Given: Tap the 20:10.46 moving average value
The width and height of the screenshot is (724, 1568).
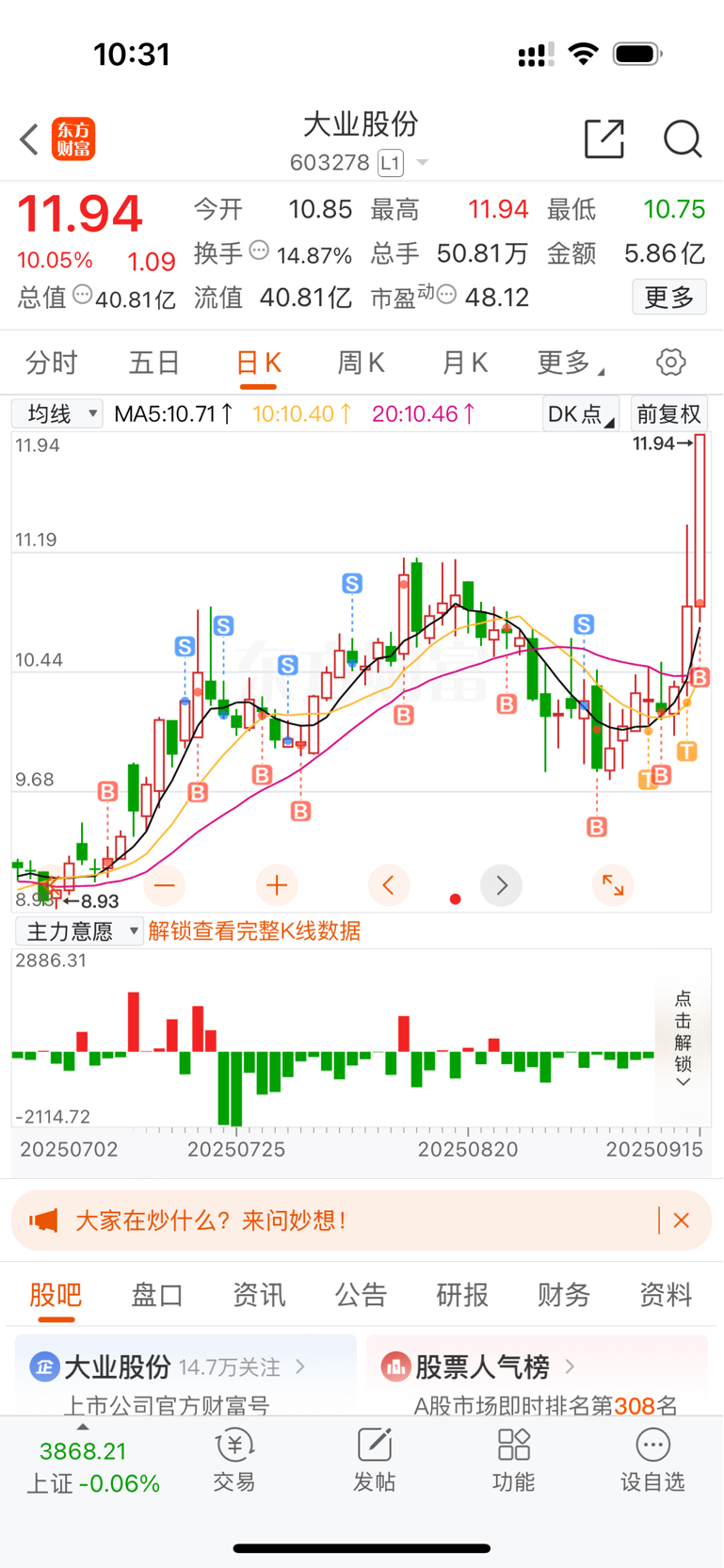Looking at the screenshot, I should coord(424,413).
